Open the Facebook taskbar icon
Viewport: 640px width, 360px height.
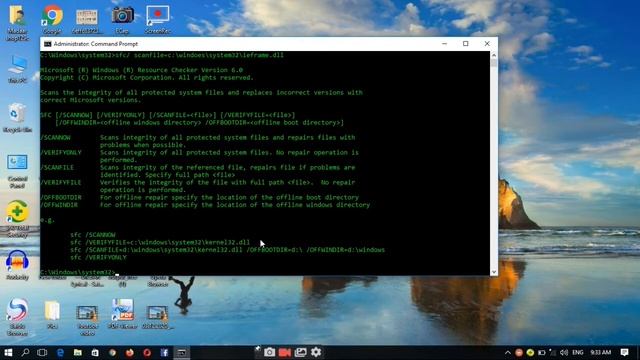coord(164,352)
